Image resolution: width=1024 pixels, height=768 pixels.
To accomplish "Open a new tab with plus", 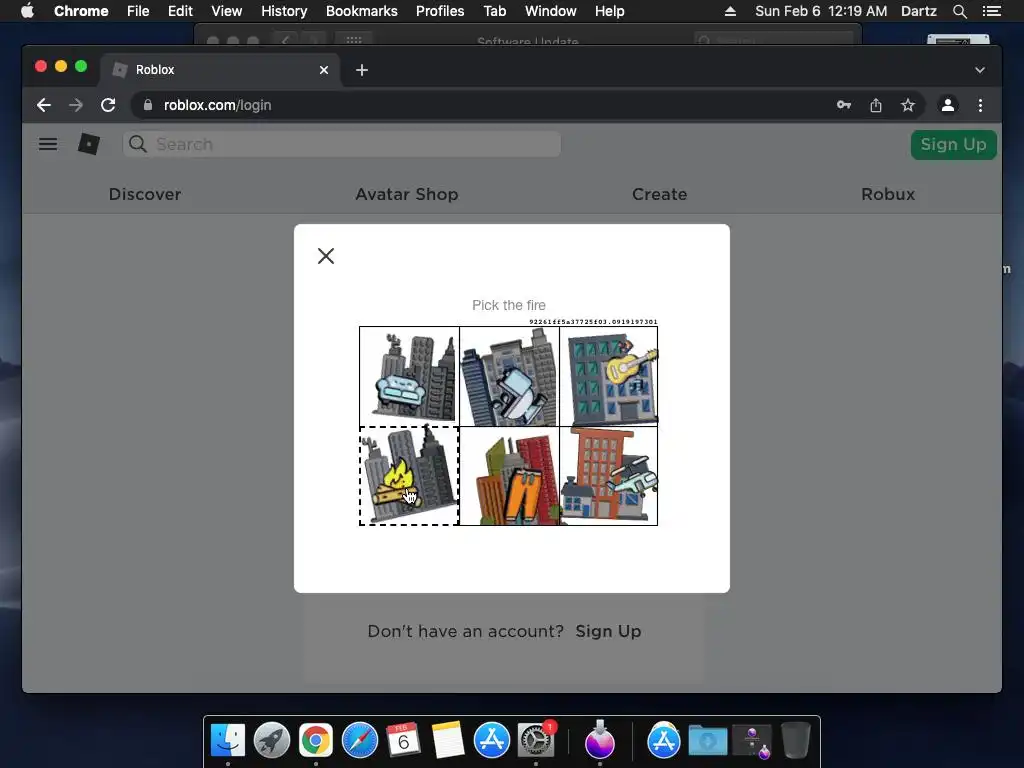I will (x=362, y=70).
